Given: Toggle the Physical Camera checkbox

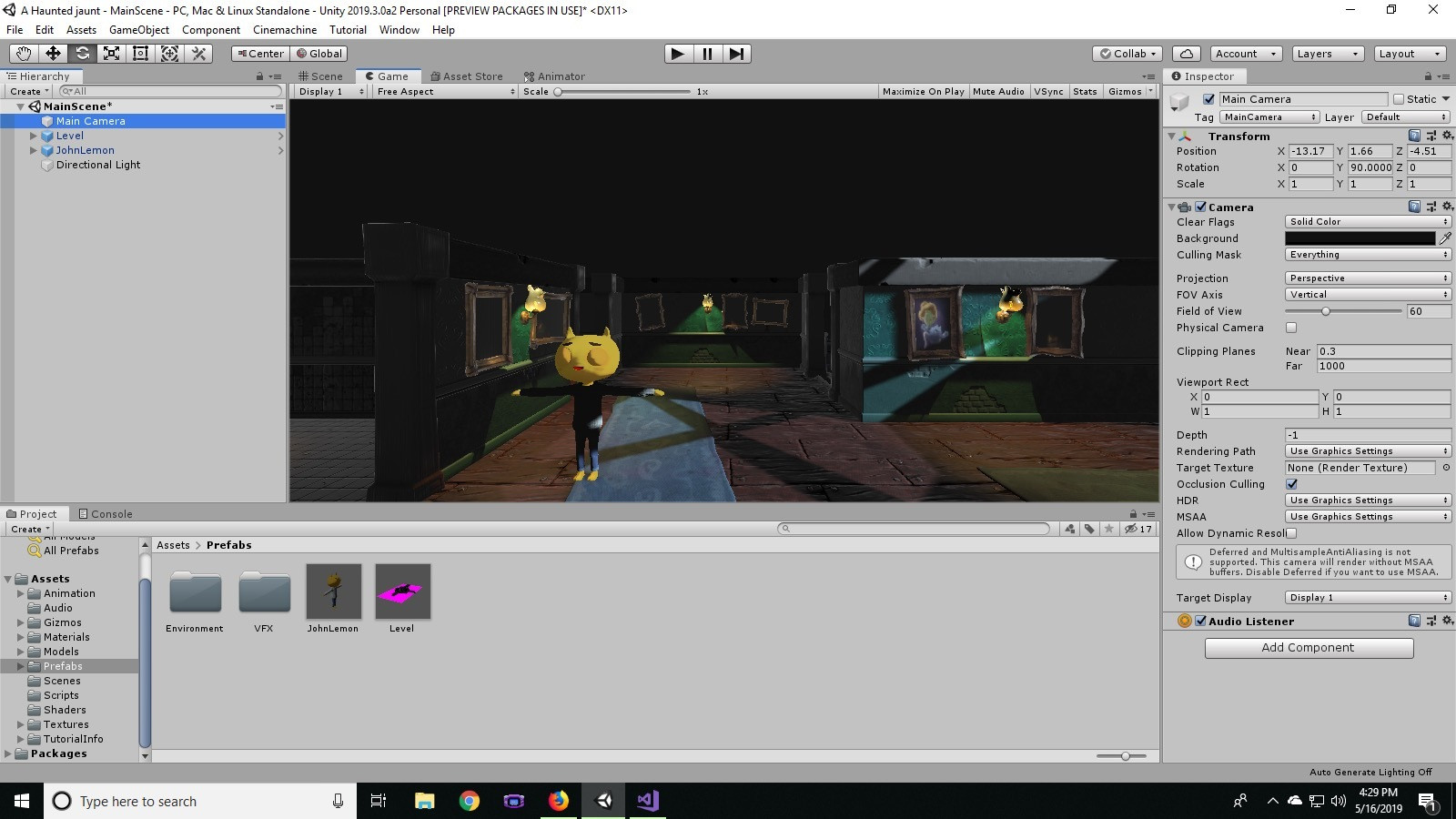Looking at the screenshot, I should (1291, 328).
